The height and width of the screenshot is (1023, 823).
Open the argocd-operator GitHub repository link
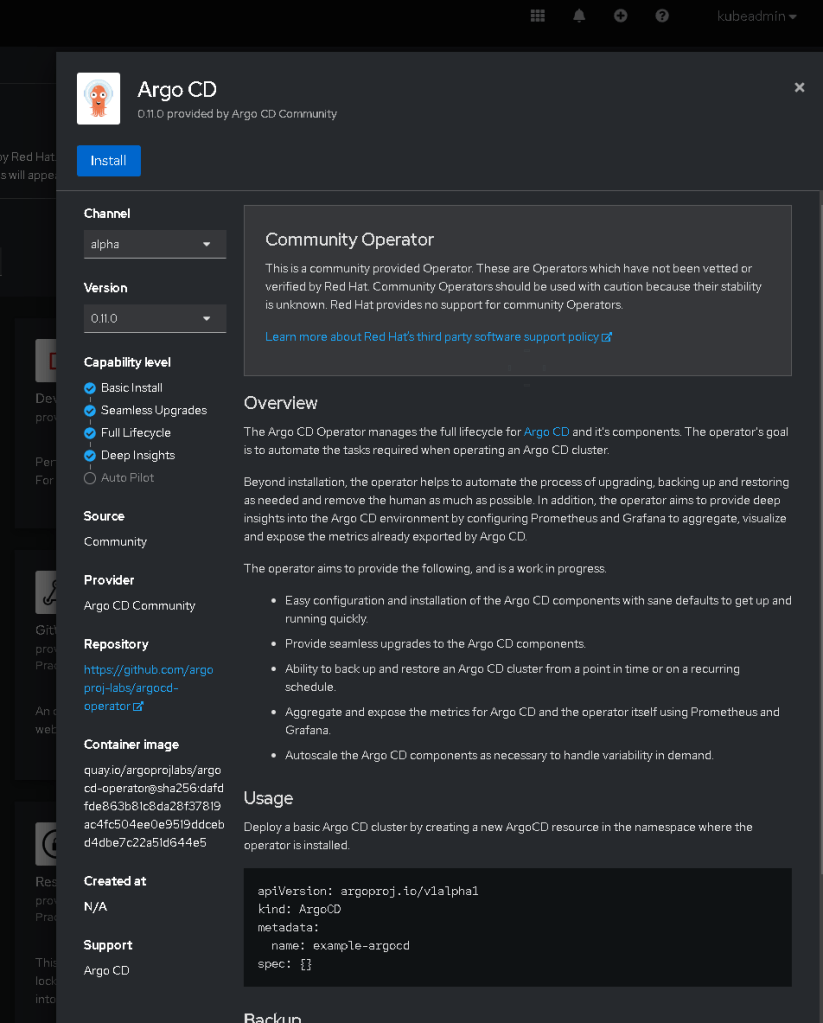pos(148,688)
